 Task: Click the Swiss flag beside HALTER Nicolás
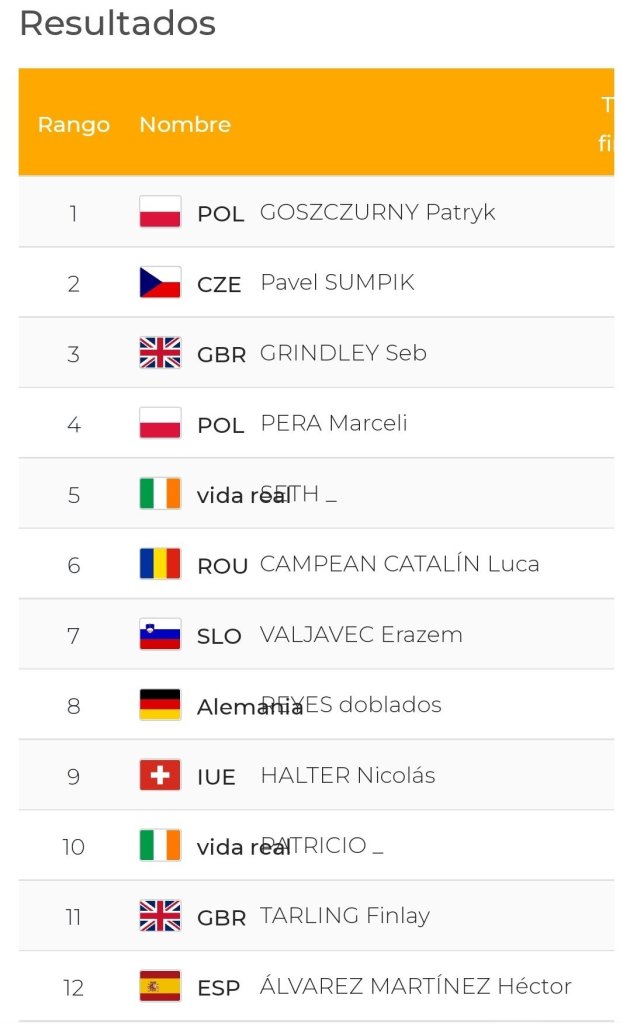pyautogui.click(x=160, y=775)
